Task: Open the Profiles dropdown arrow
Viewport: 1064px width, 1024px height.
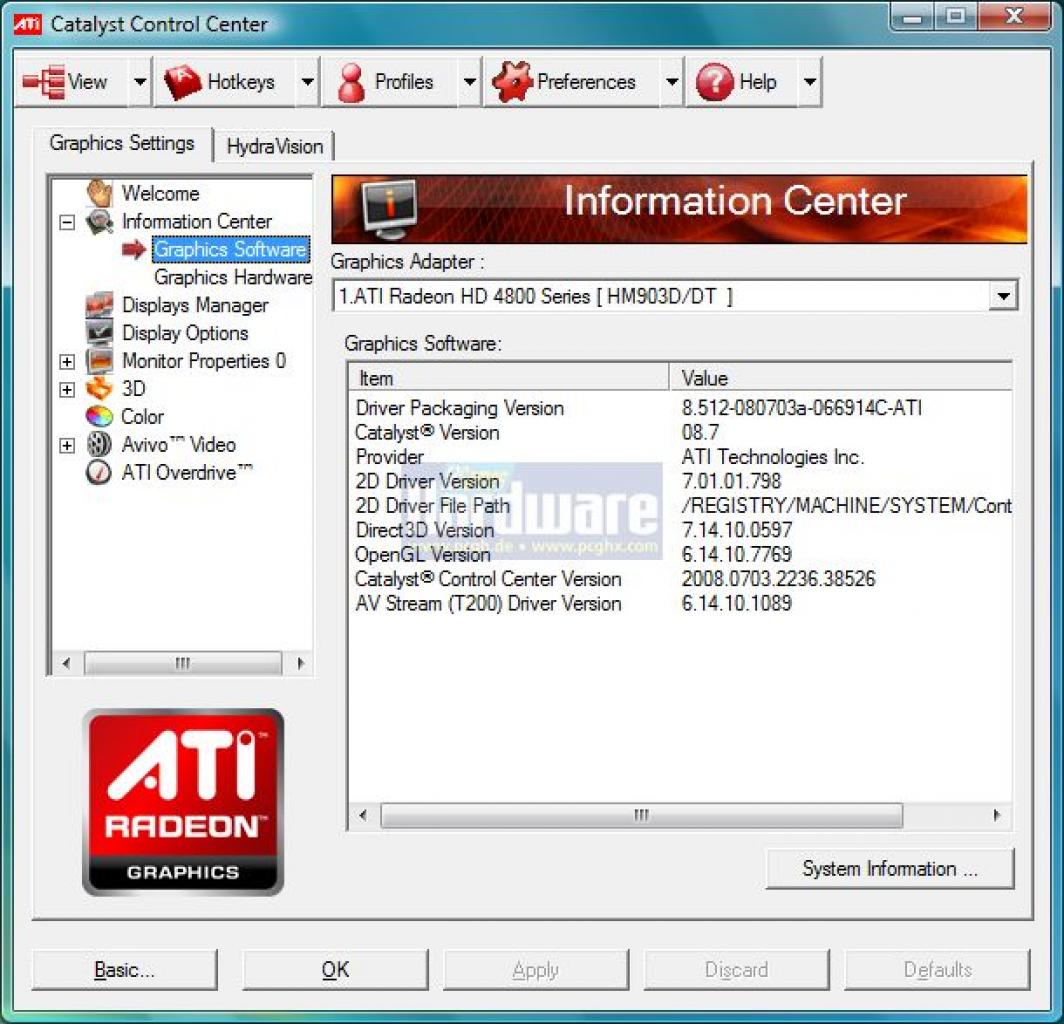Action: tap(470, 82)
